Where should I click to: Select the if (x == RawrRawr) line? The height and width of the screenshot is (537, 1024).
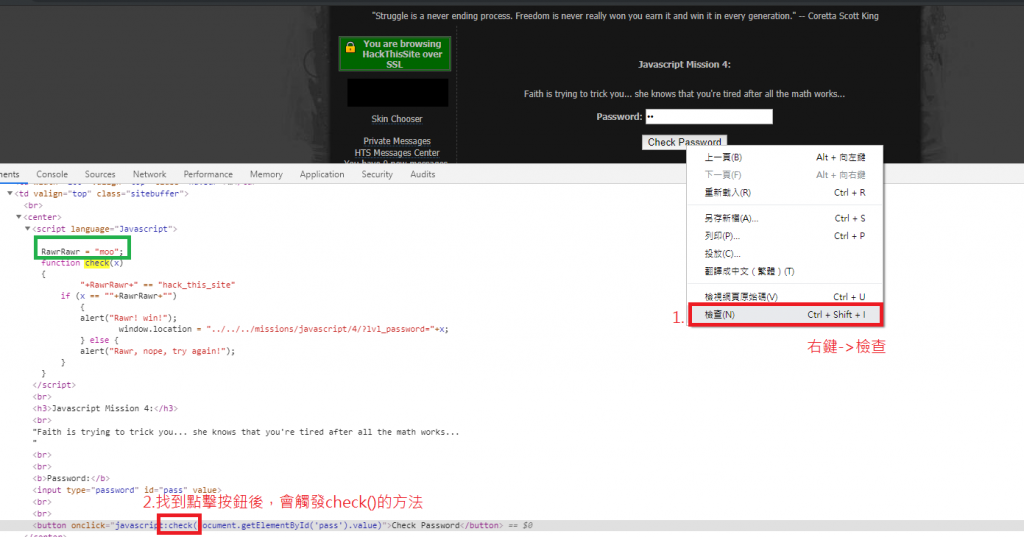click(118, 296)
